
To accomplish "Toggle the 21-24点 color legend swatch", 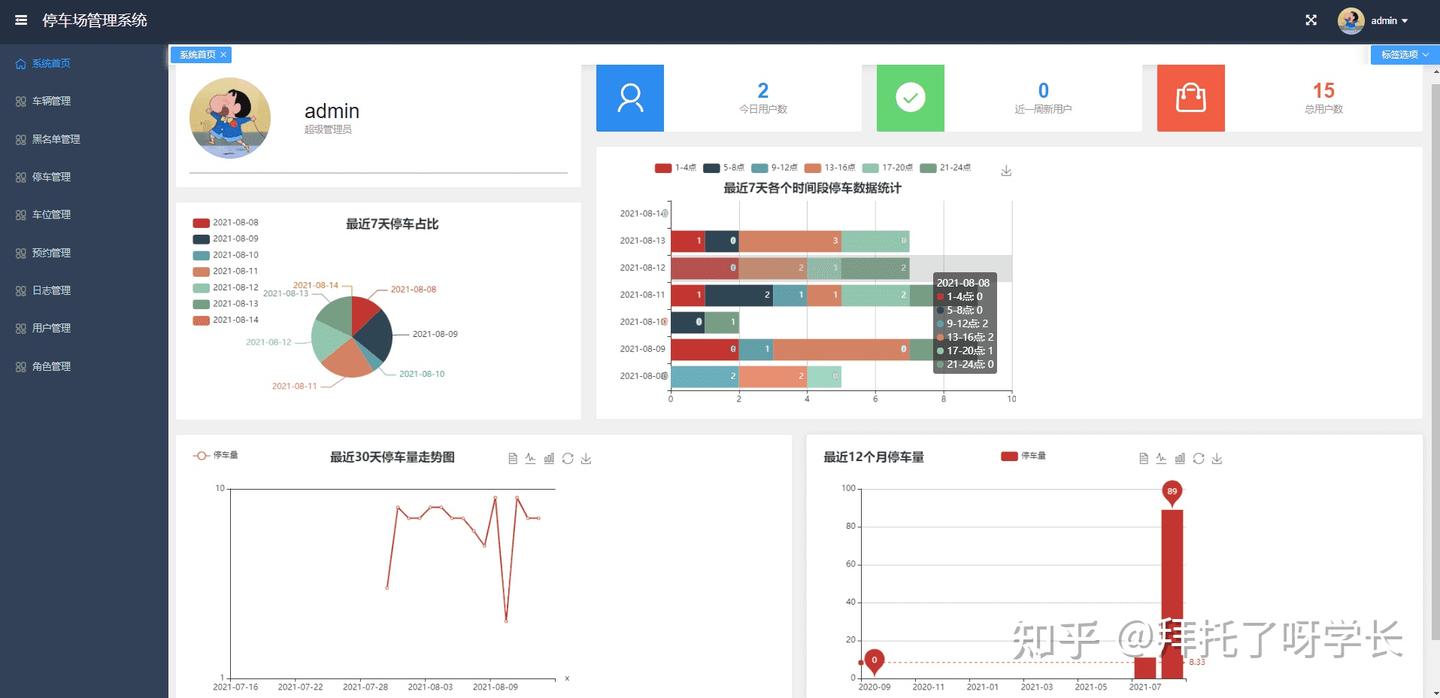I will [927, 168].
